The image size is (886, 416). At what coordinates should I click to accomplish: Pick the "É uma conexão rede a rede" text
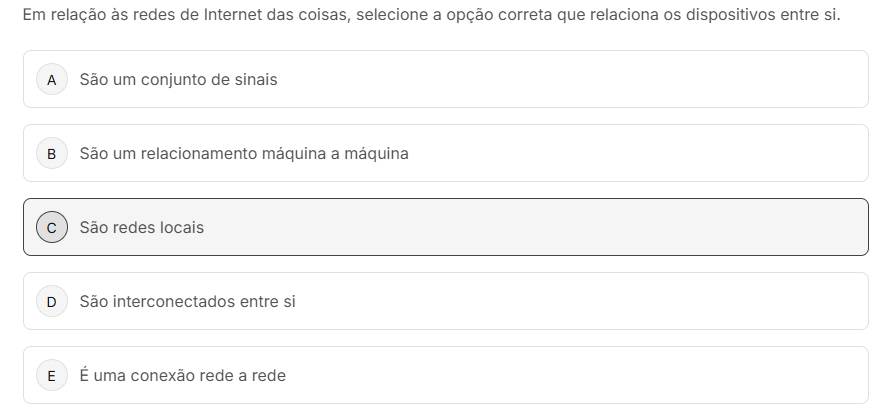pos(182,375)
